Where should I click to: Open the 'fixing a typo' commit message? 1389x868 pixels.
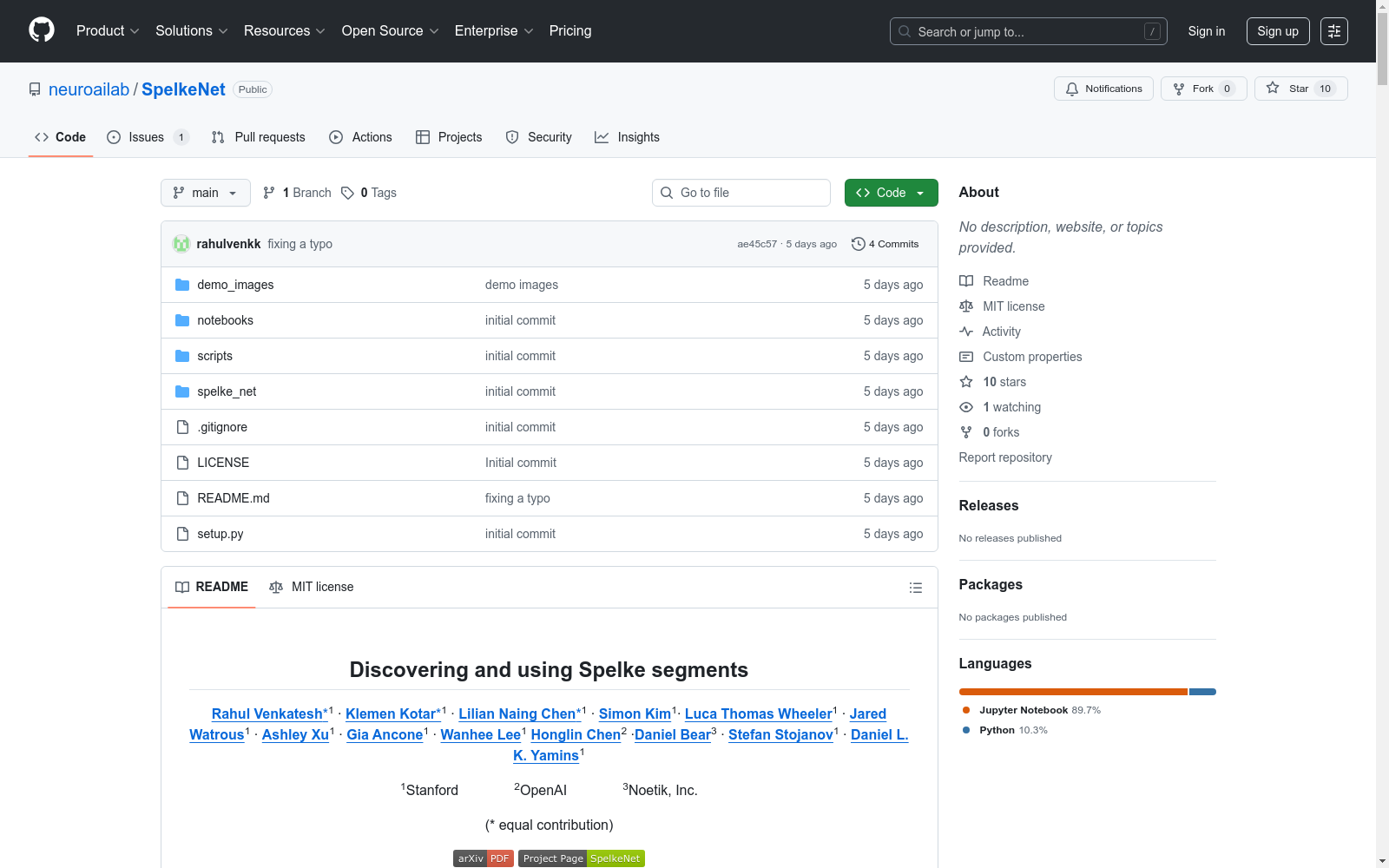pos(300,244)
